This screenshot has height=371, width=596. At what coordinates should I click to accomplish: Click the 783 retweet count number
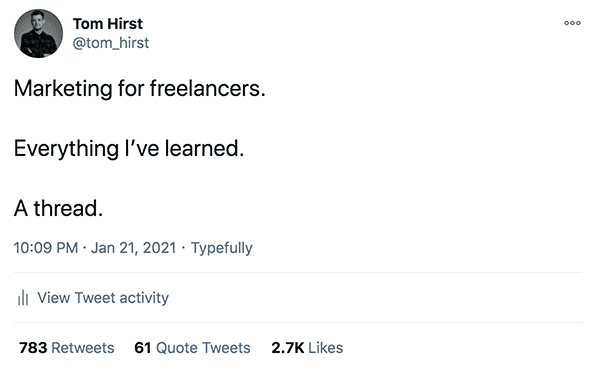click(33, 348)
